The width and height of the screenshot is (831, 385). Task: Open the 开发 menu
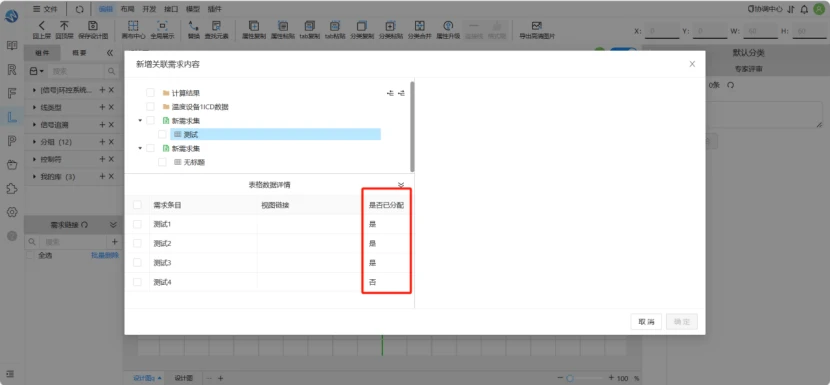149,9
